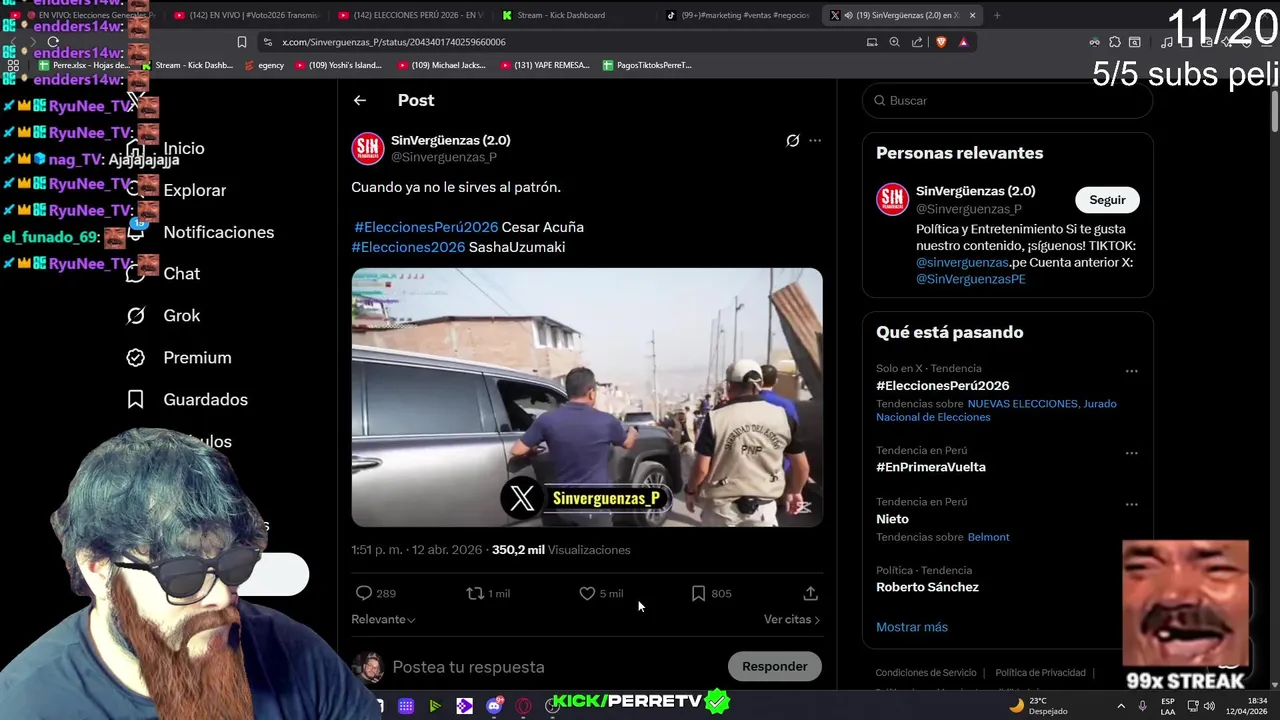Open NUEVAS ELECCIONES trend link
Image resolution: width=1280 pixels, height=720 pixels.
click(x=1021, y=404)
